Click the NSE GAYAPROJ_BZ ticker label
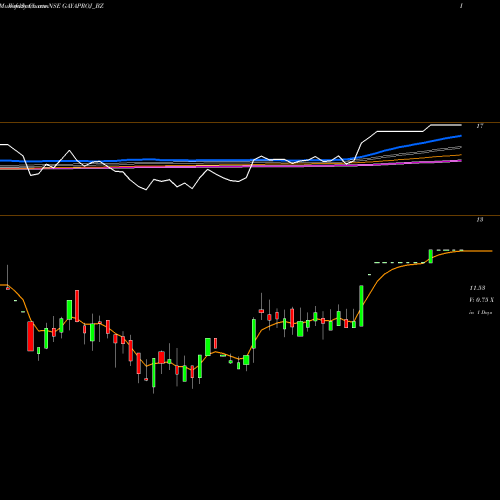 (x=76, y=6)
